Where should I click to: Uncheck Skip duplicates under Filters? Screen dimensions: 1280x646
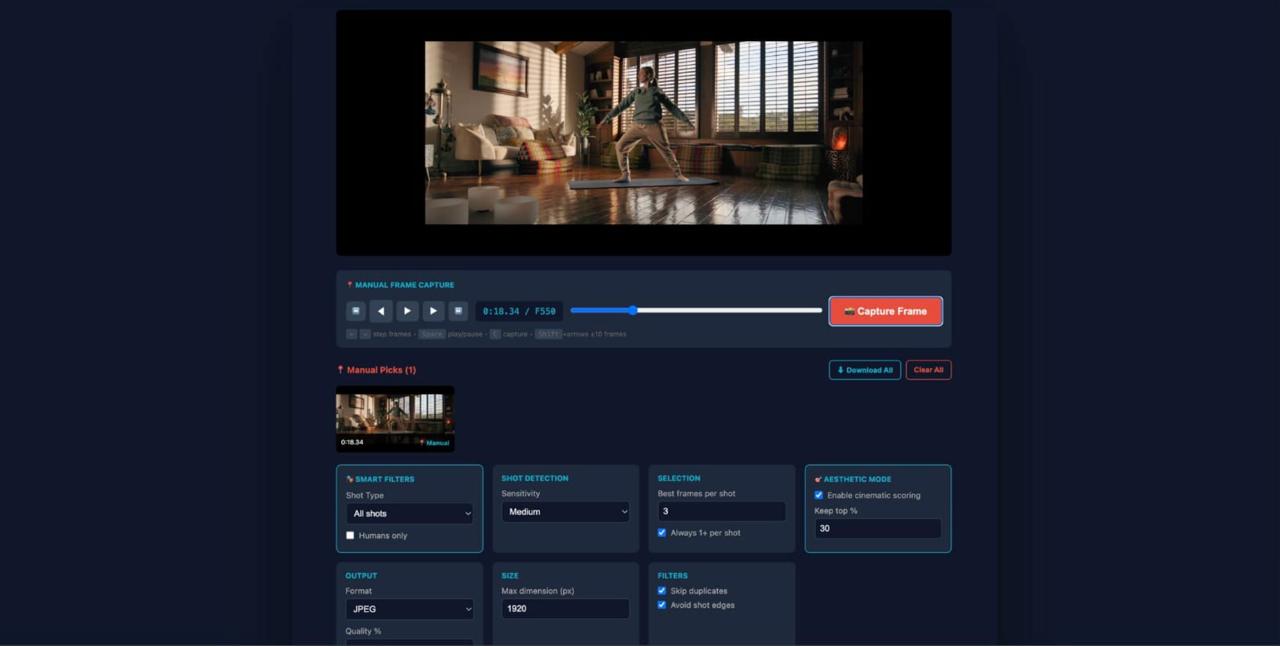pos(661,590)
